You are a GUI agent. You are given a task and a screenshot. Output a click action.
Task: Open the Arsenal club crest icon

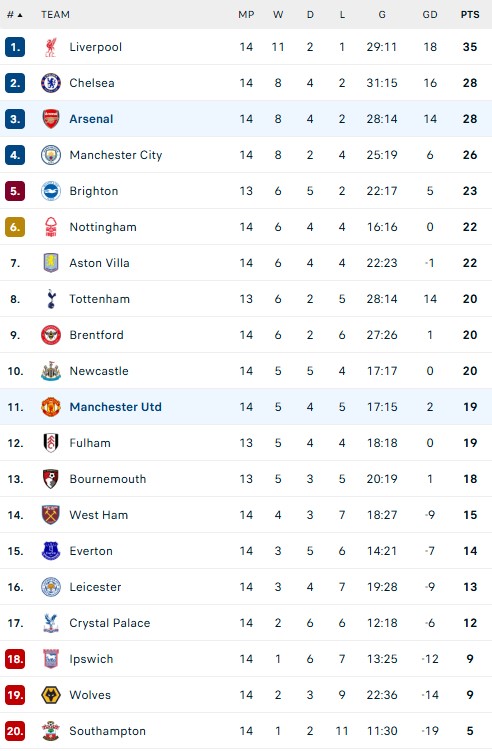point(50,119)
